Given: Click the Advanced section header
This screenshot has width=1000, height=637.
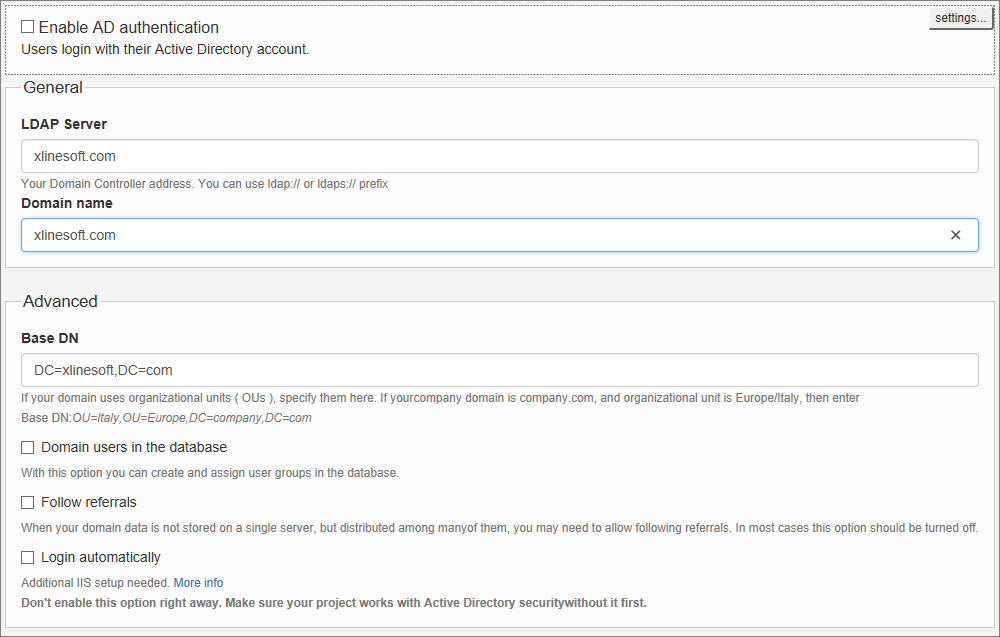Looking at the screenshot, I should coord(60,301).
